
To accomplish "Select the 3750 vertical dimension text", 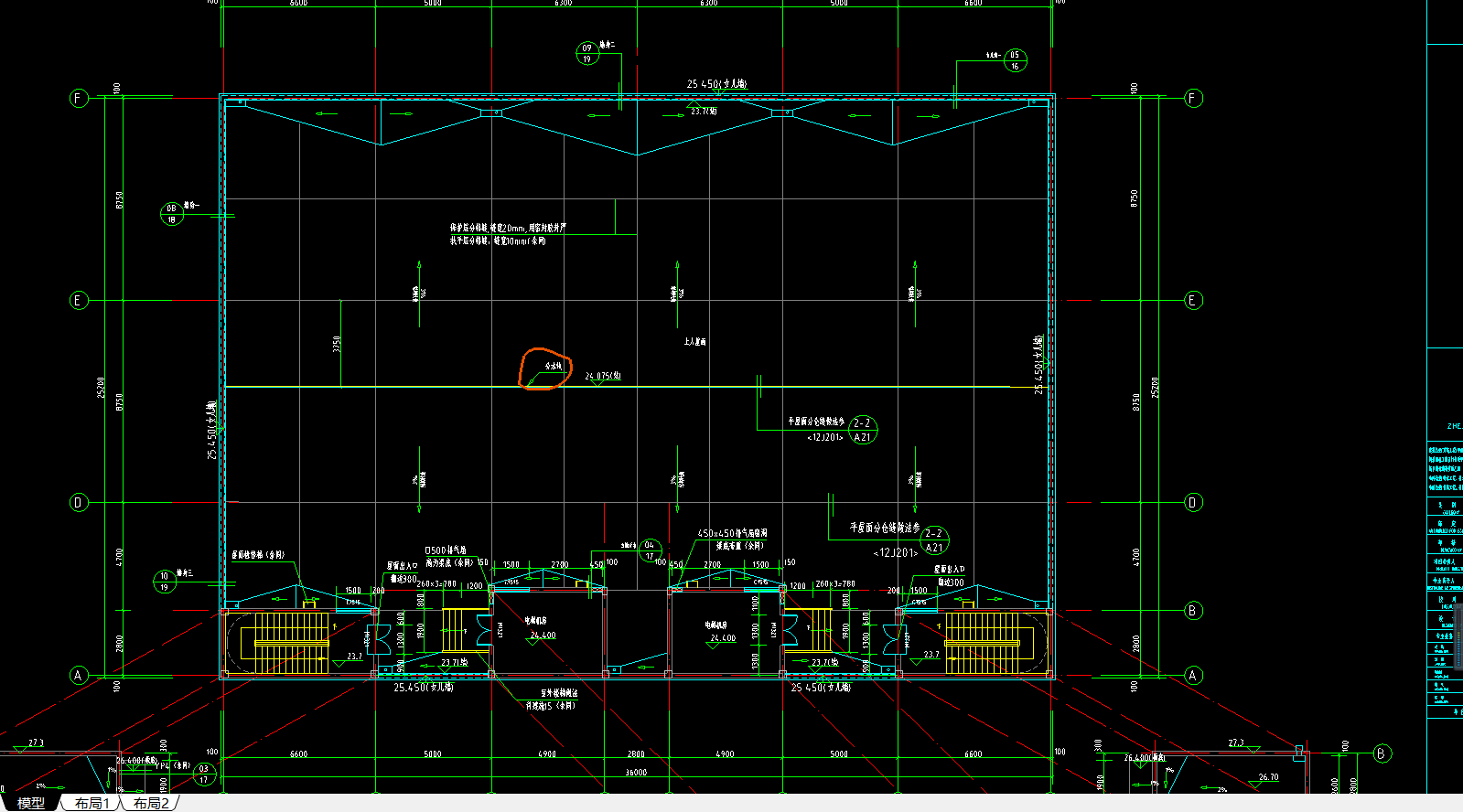I will click(x=337, y=344).
